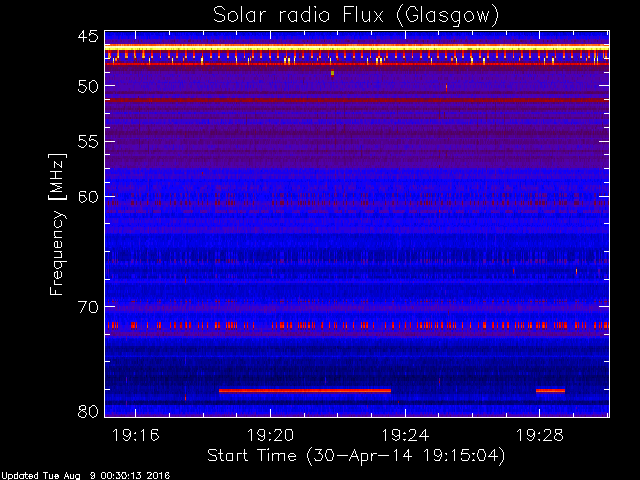The width and height of the screenshot is (640, 480).
Task: Select the '45' frequency axis label
Action: point(88,36)
